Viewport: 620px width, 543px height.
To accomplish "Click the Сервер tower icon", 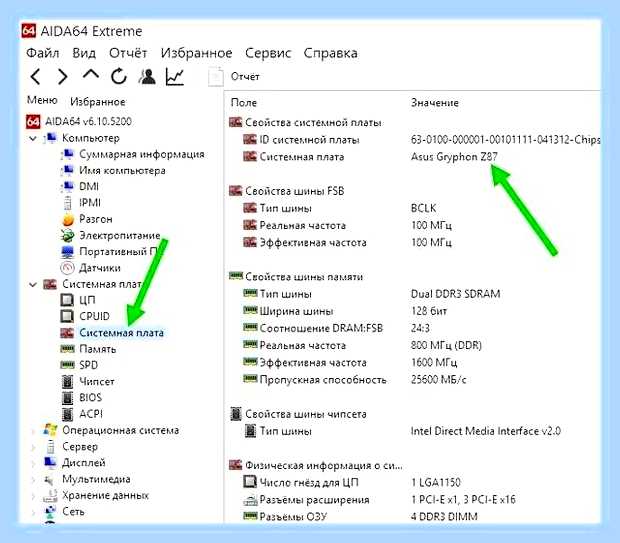I will [x=50, y=447].
